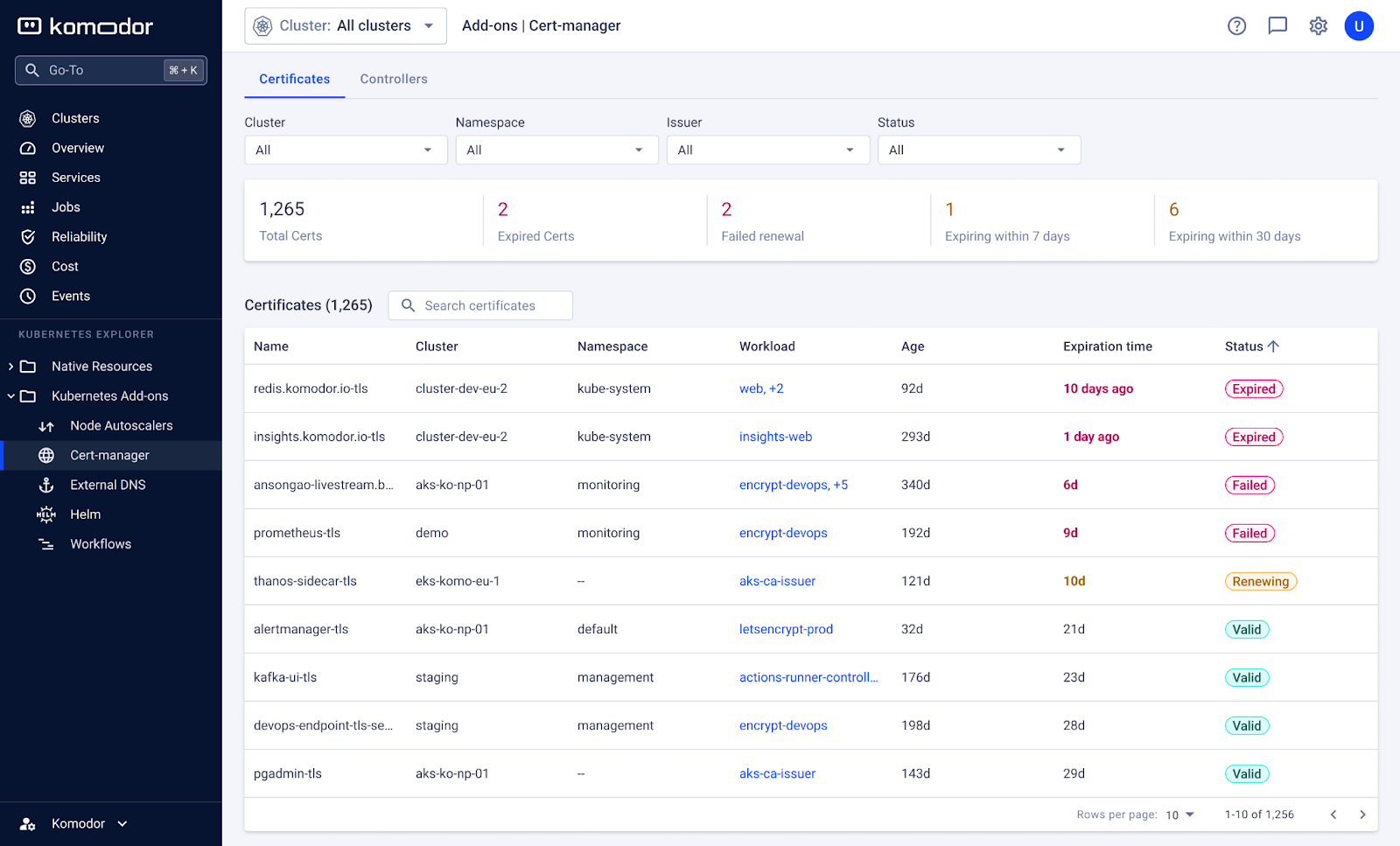Click the Node Autoscalers arrows icon

click(46, 426)
